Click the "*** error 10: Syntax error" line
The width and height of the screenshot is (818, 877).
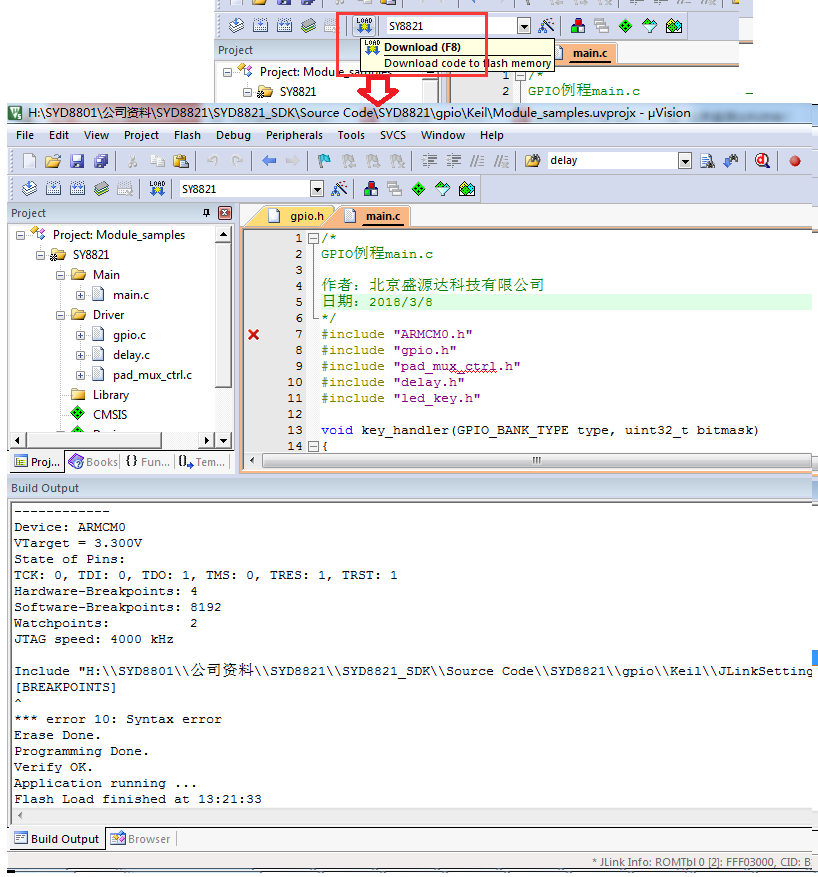(x=118, y=719)
